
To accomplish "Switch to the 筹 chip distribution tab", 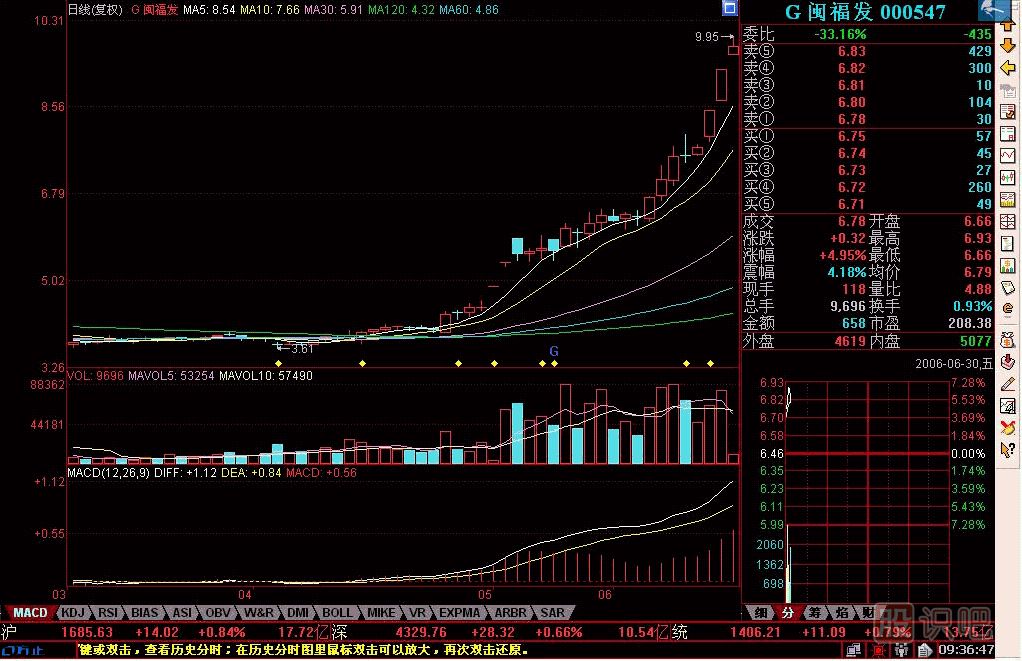I will click(x=815, y=612).
